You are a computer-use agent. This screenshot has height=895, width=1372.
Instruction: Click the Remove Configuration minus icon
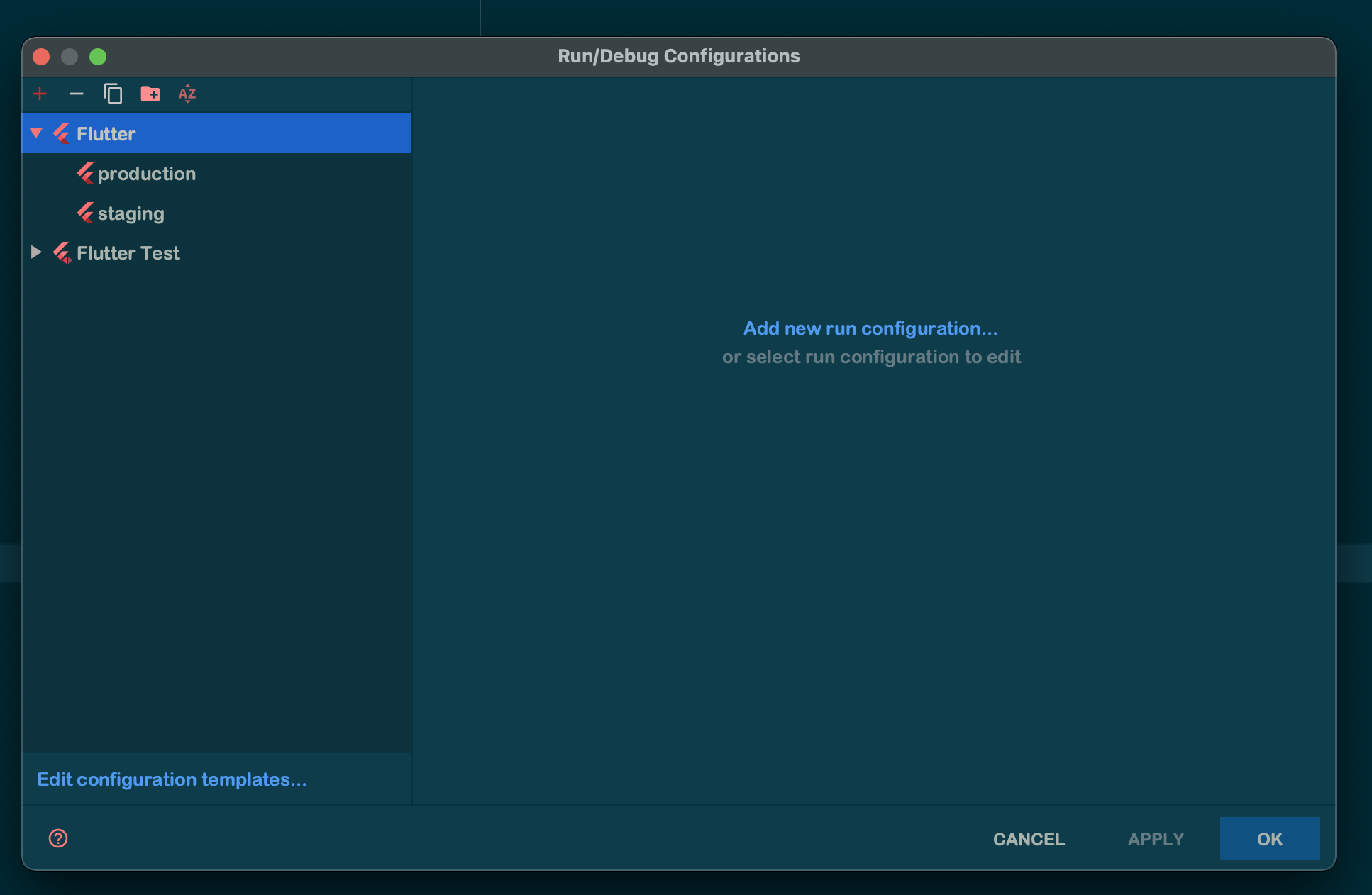click(x=77, y=94)
